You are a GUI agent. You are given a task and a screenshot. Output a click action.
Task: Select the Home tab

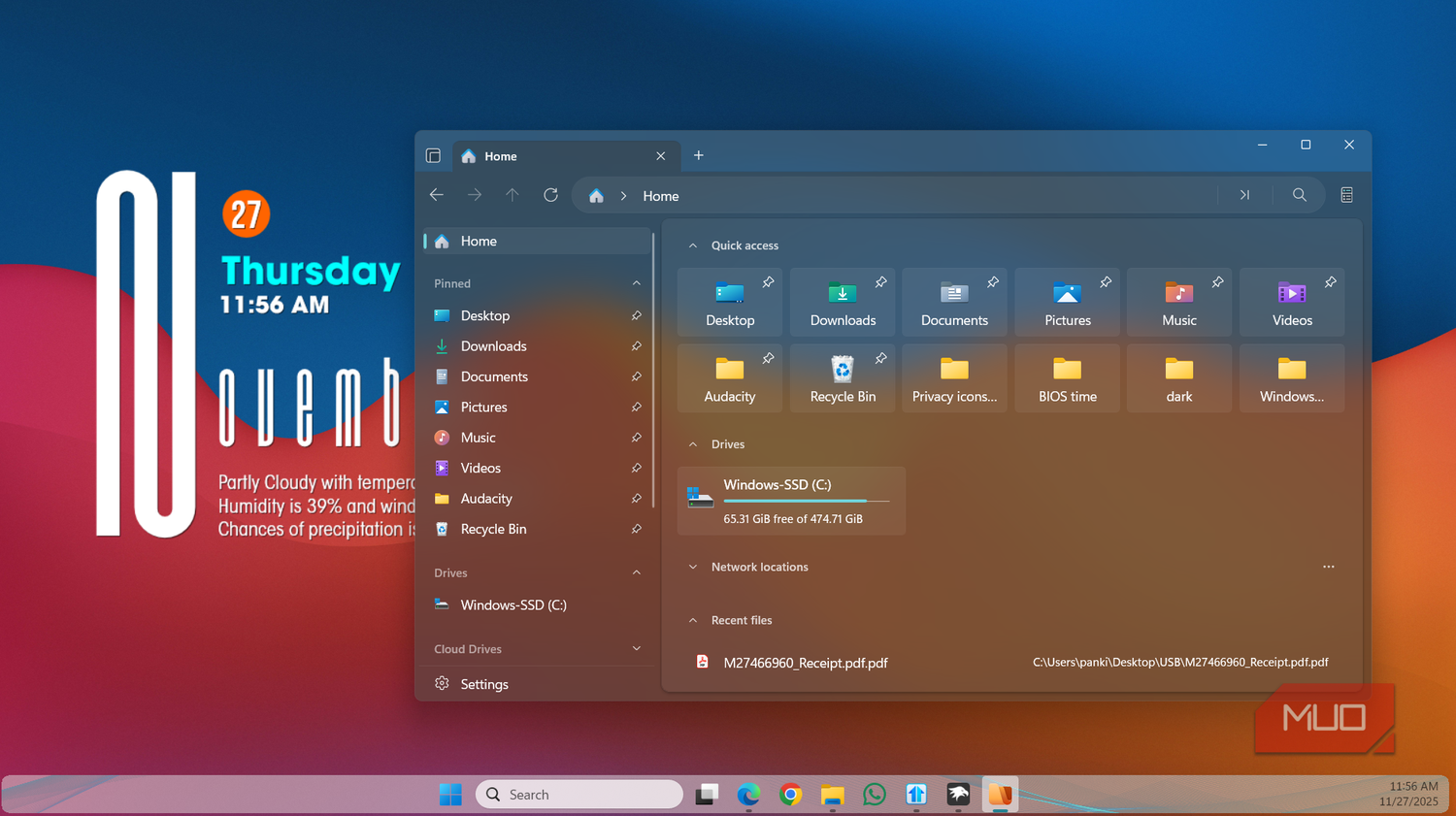pyautogui.click(x=565, y=156)
